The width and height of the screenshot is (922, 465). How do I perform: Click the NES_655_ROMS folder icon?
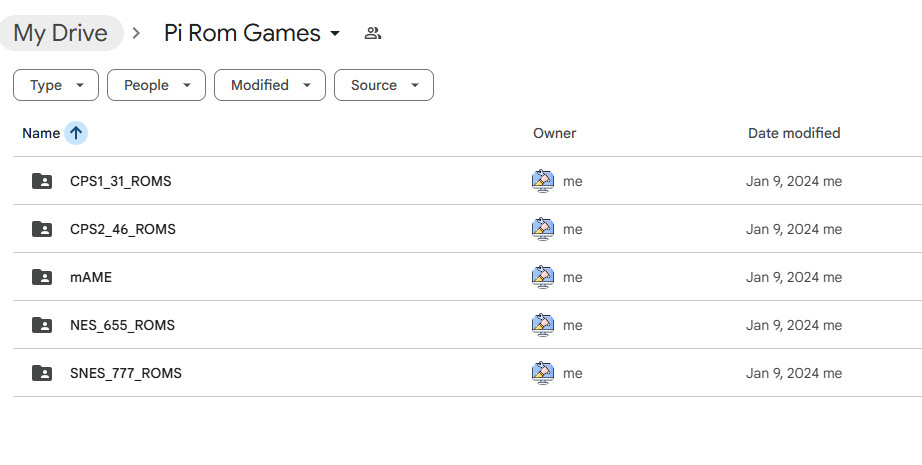[42, 325]
